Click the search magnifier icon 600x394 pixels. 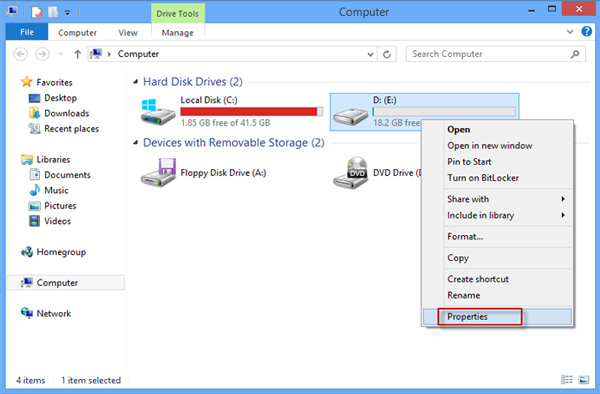[x=575, y=54]
